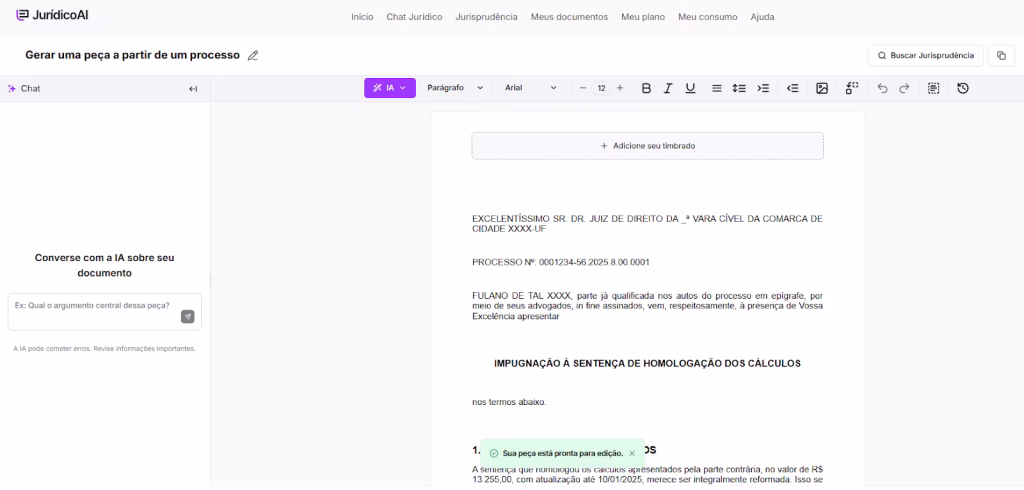This screenshot has height=490, width=1024.
Task: Collapse the Chat panel with arrow icon
Action: [x=193, y=89]
